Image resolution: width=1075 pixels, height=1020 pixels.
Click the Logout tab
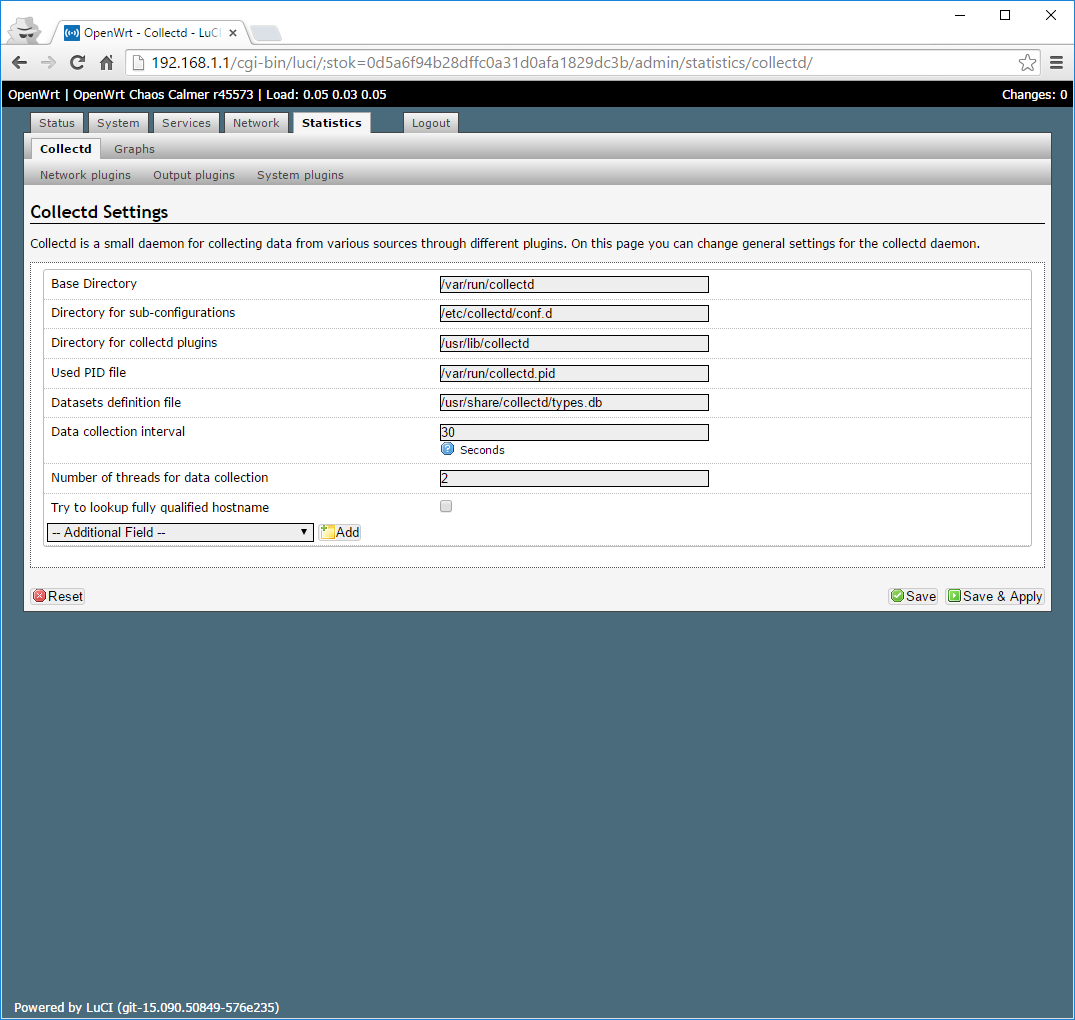431,123
